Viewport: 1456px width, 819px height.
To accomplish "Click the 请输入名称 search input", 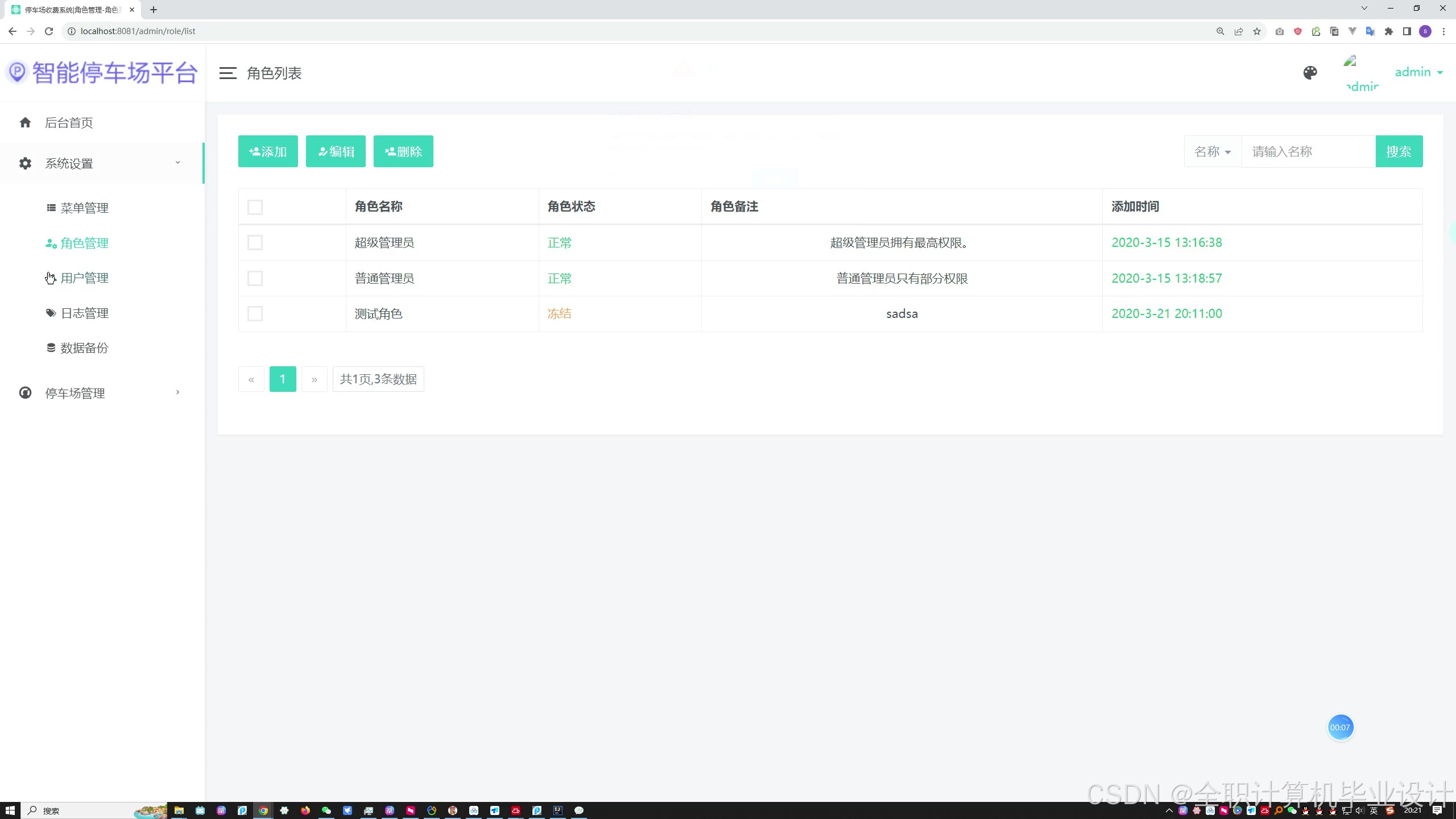I will click(1308, 152).
